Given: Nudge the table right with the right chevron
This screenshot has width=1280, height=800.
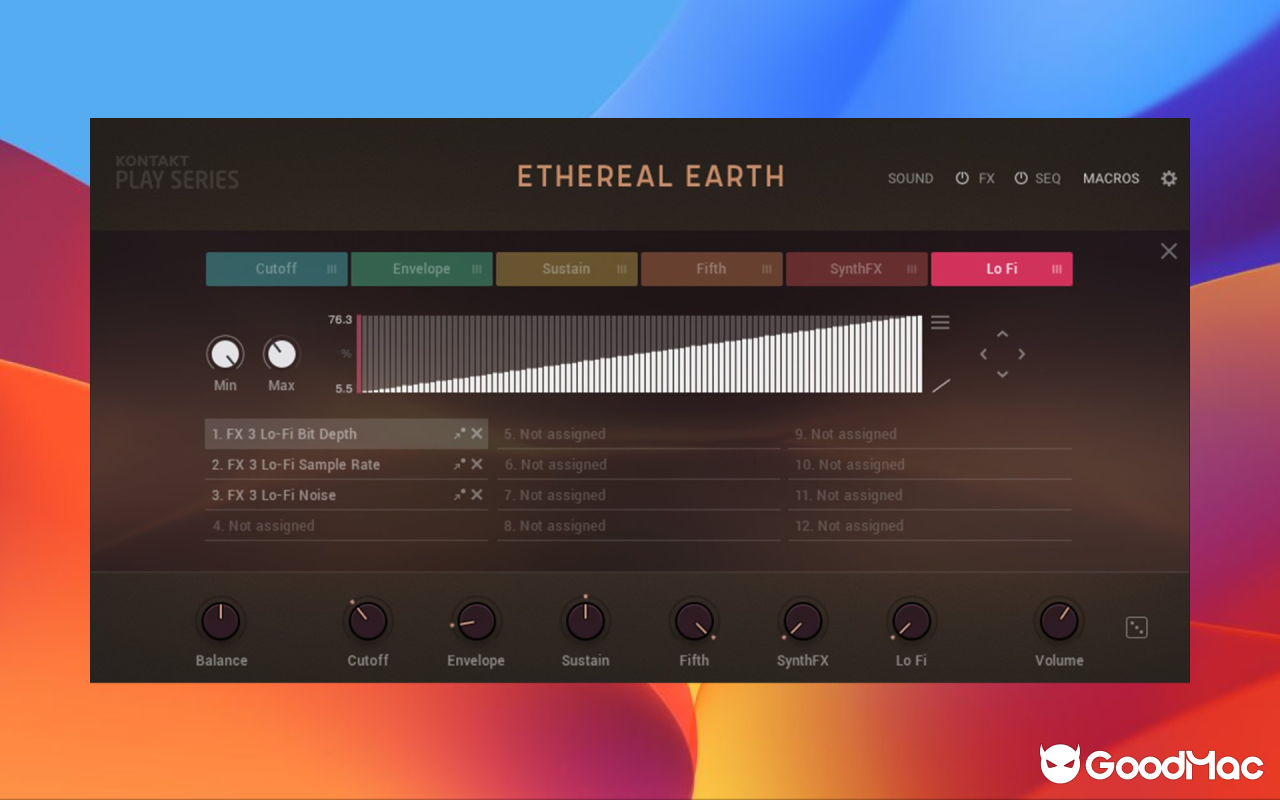Looking at the screenshot, I should coord(1022,354).
